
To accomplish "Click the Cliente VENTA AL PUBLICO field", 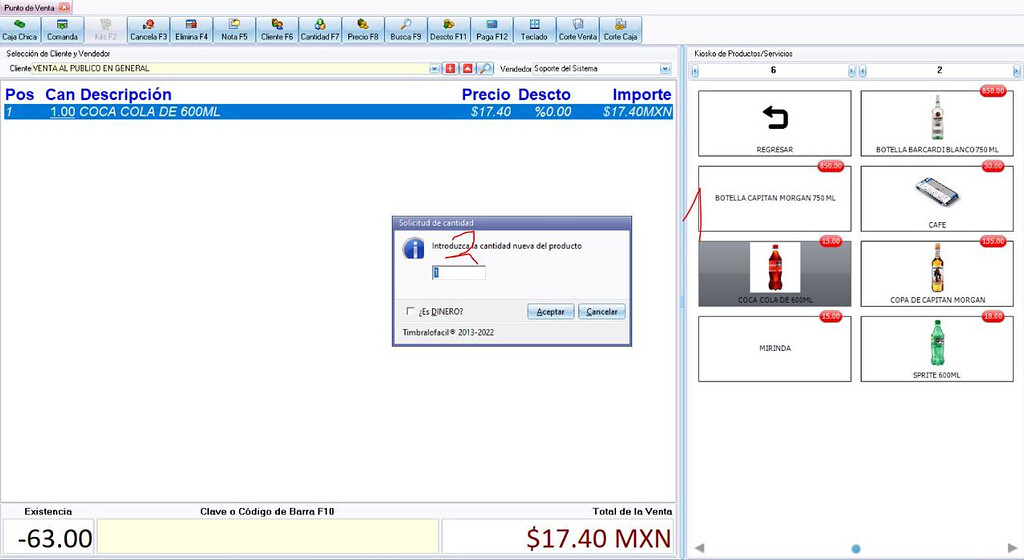I will click(x=235, y=69).
